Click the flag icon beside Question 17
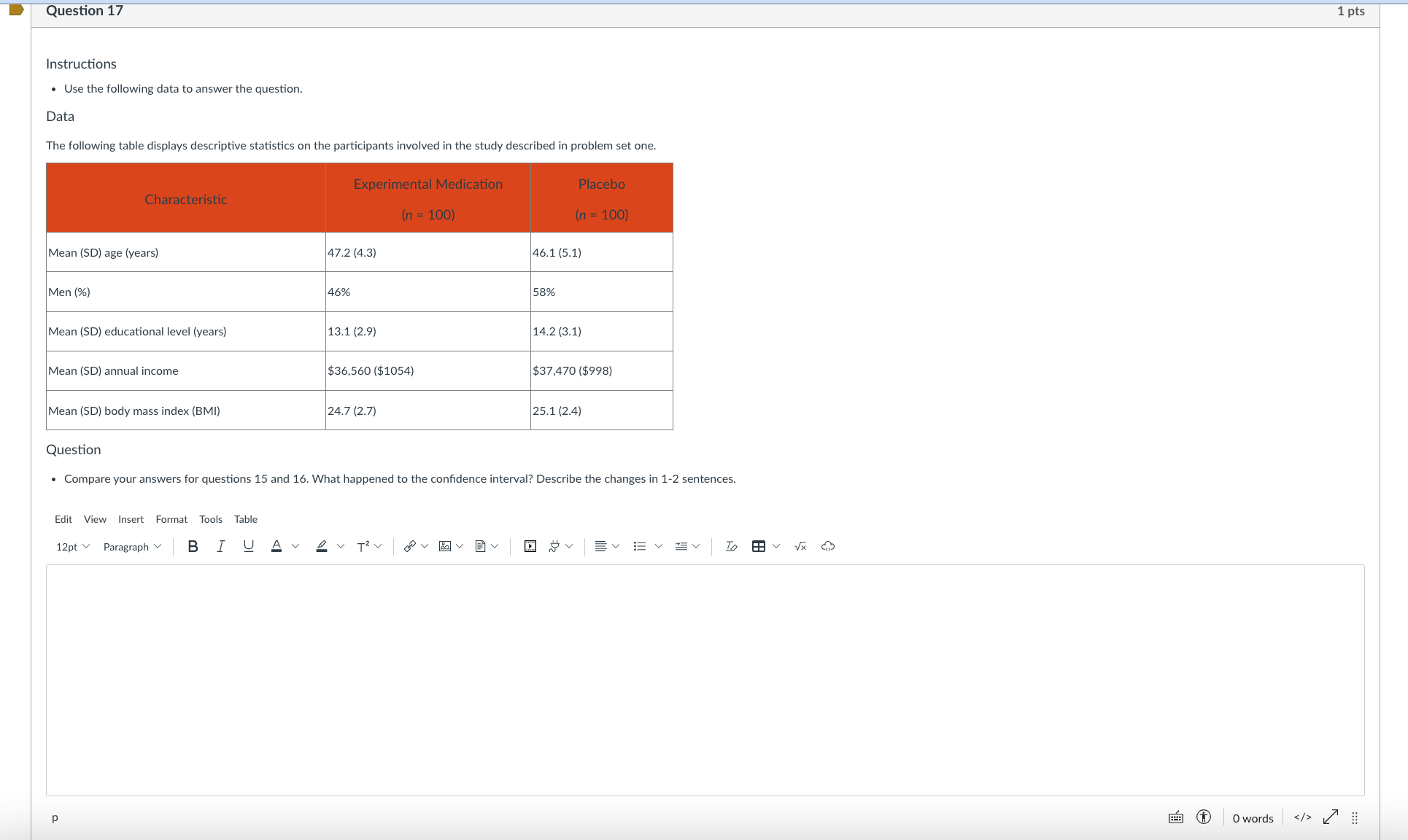 [x=16, y=9]
